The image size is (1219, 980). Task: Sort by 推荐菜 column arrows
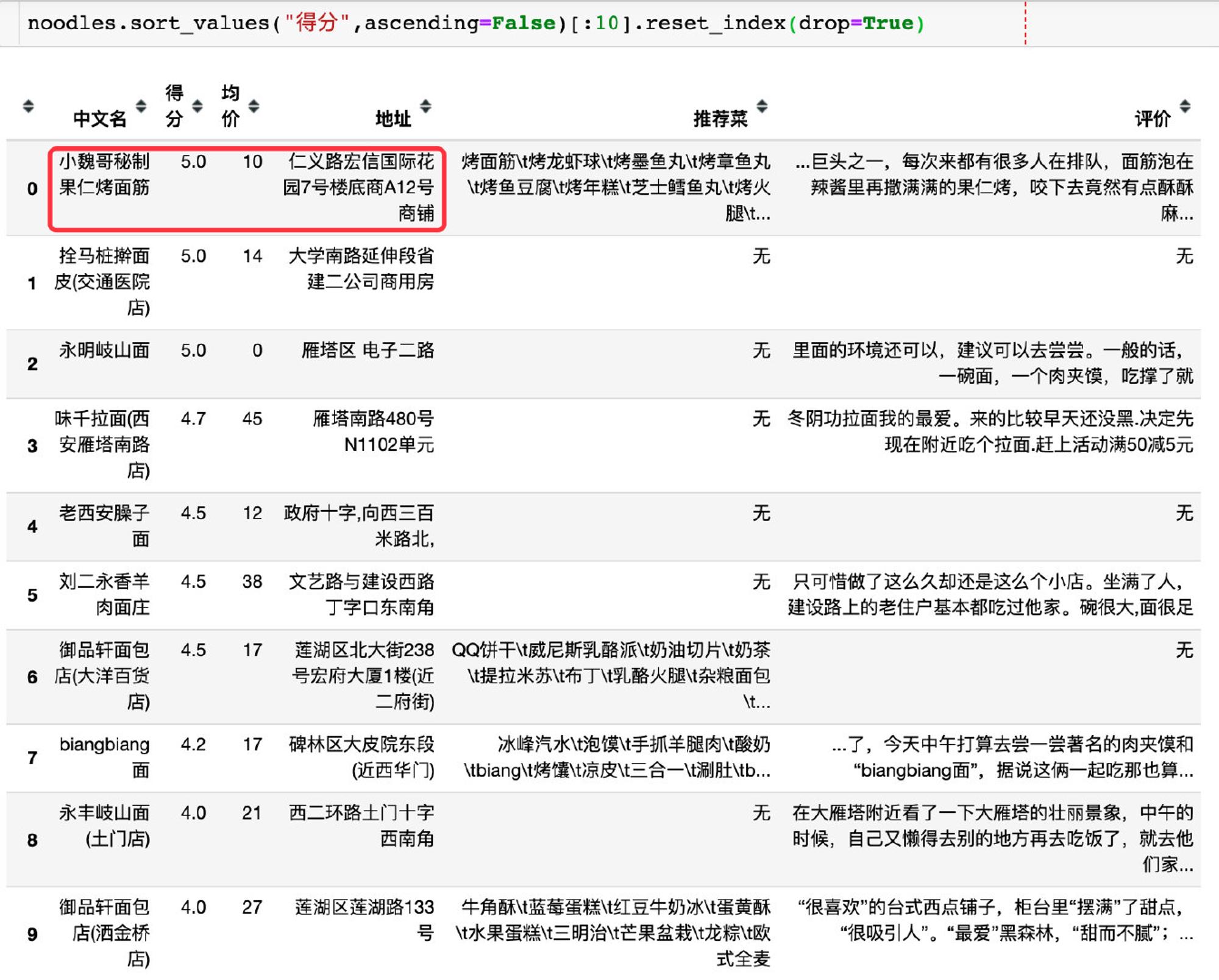(762, 107)
